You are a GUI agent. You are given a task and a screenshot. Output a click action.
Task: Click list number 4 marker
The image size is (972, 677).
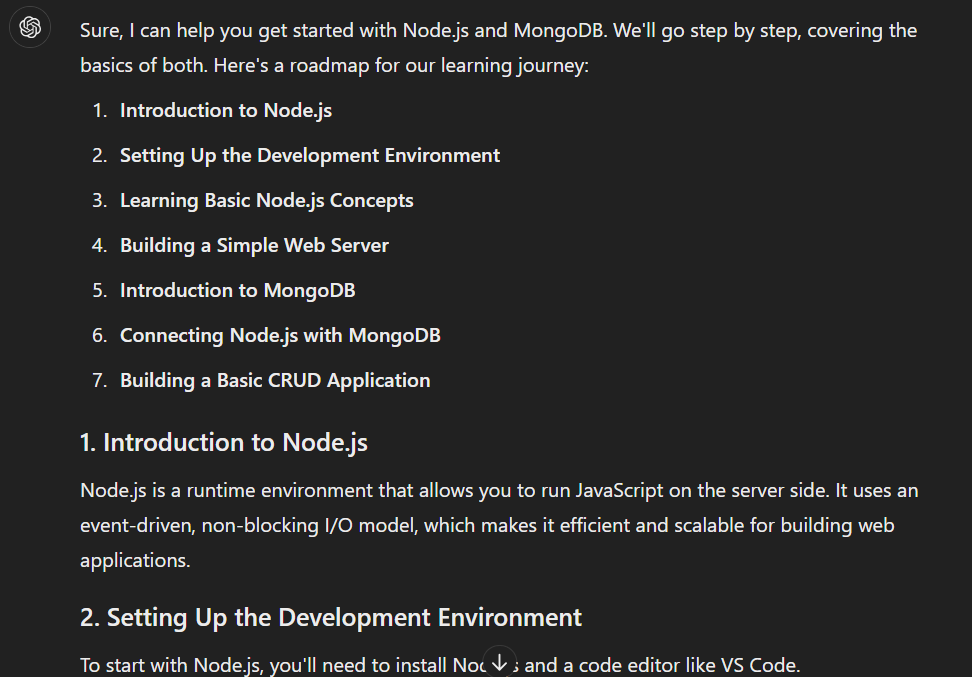[100, 246]
